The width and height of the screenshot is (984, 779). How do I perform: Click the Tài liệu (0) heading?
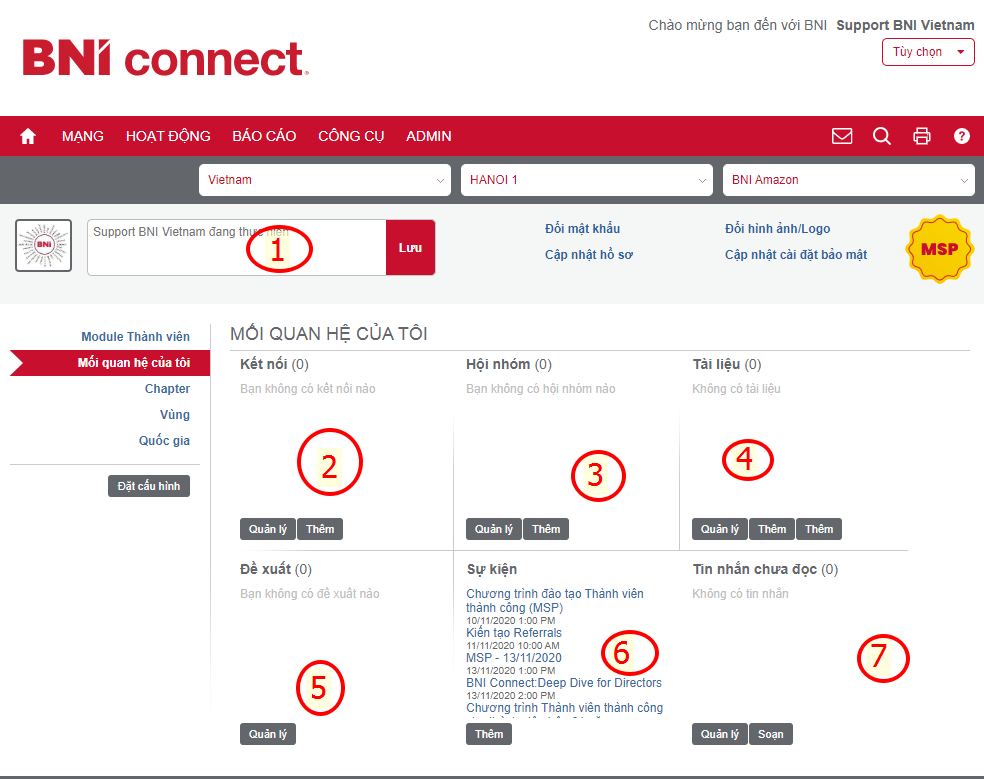coord(727,364)
